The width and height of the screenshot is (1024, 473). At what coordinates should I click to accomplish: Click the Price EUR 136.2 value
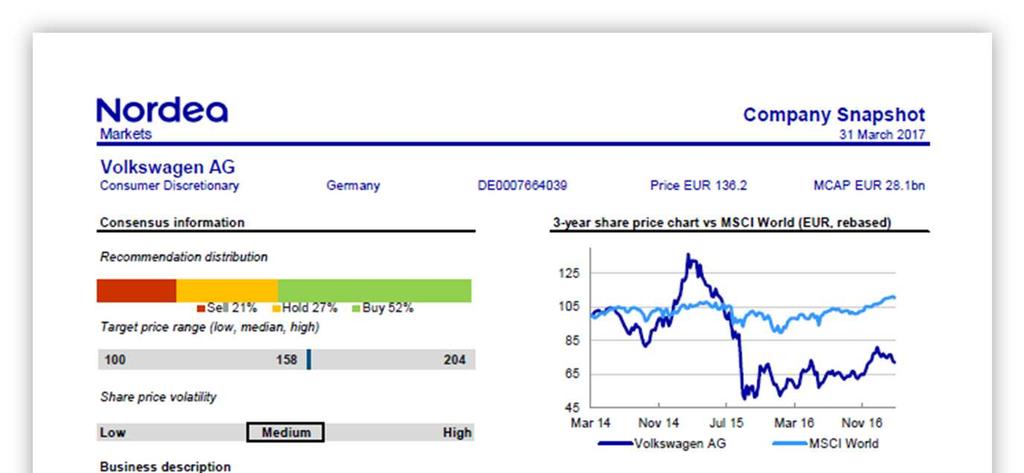coord(698,186)
